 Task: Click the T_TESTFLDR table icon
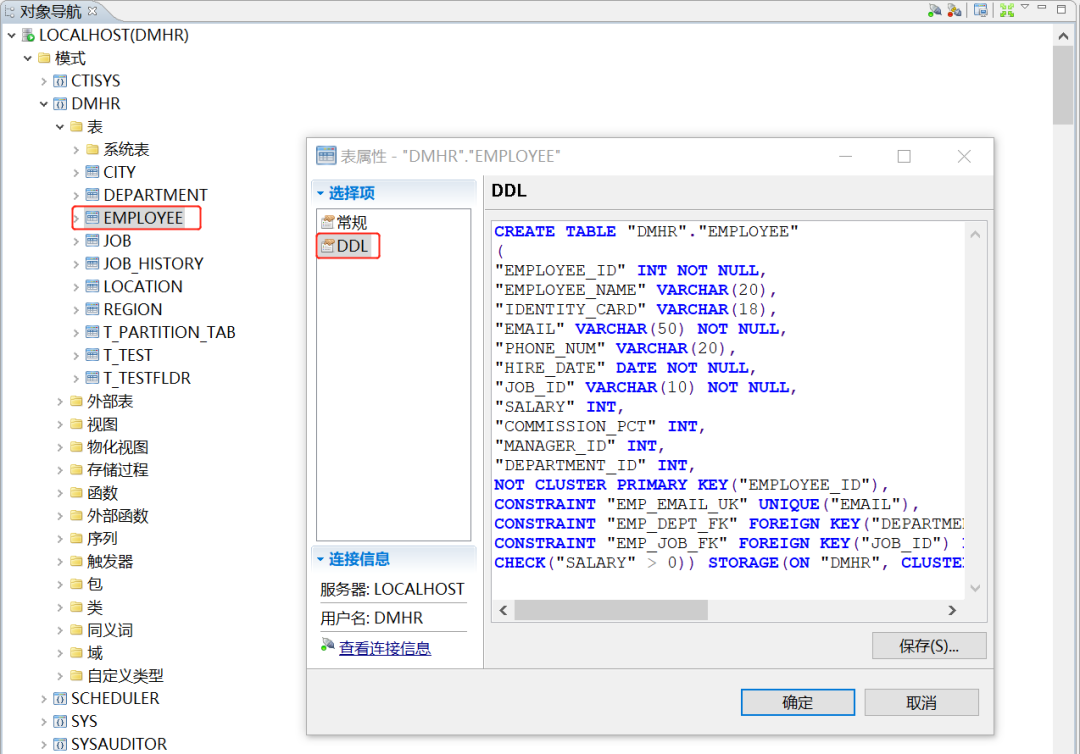(92, 377)
